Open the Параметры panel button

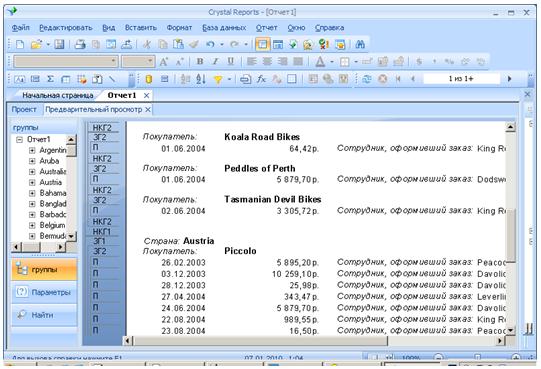[44, 292]
